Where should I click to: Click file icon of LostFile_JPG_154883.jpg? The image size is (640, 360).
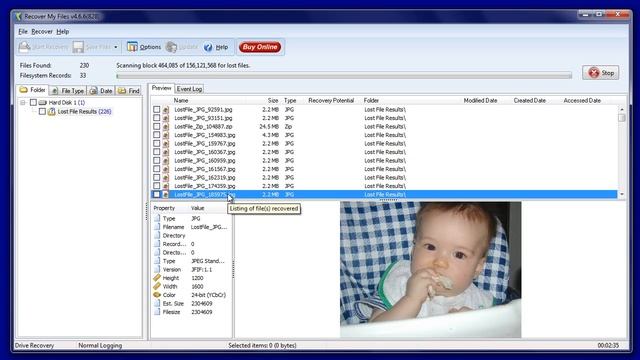(166, 135)
